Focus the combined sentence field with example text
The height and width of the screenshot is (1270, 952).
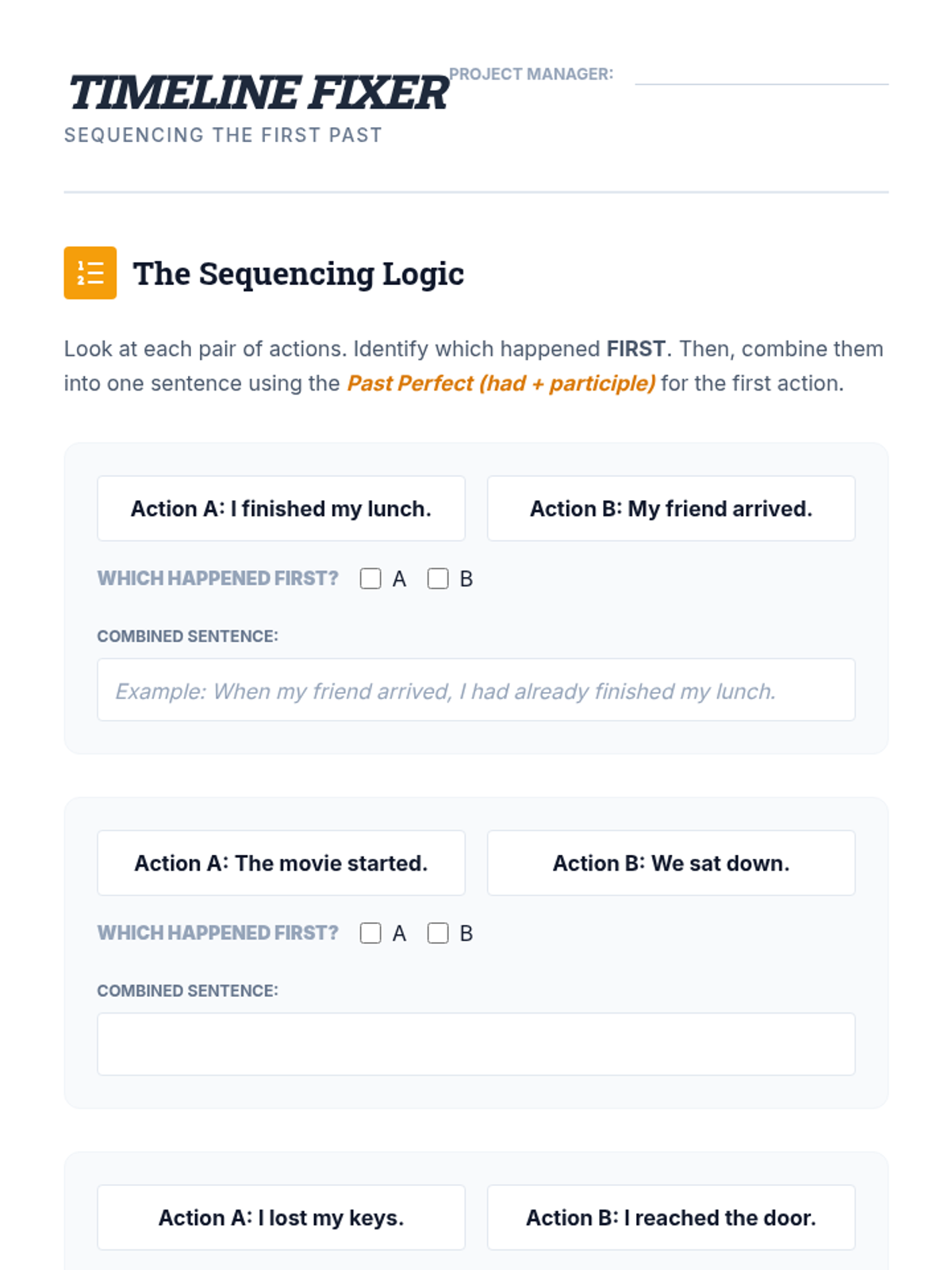(x=476, y=691)
